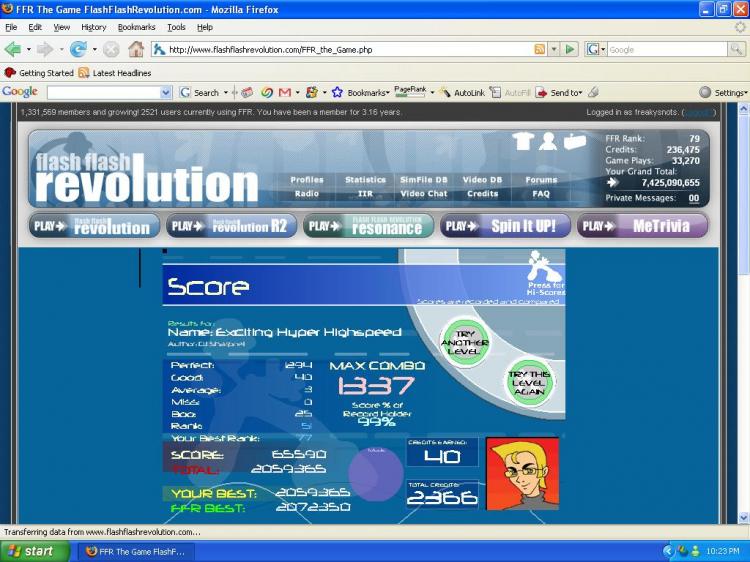Screen dimensions: 750x562
Task: Open the History menu
Action: (93, 27)
